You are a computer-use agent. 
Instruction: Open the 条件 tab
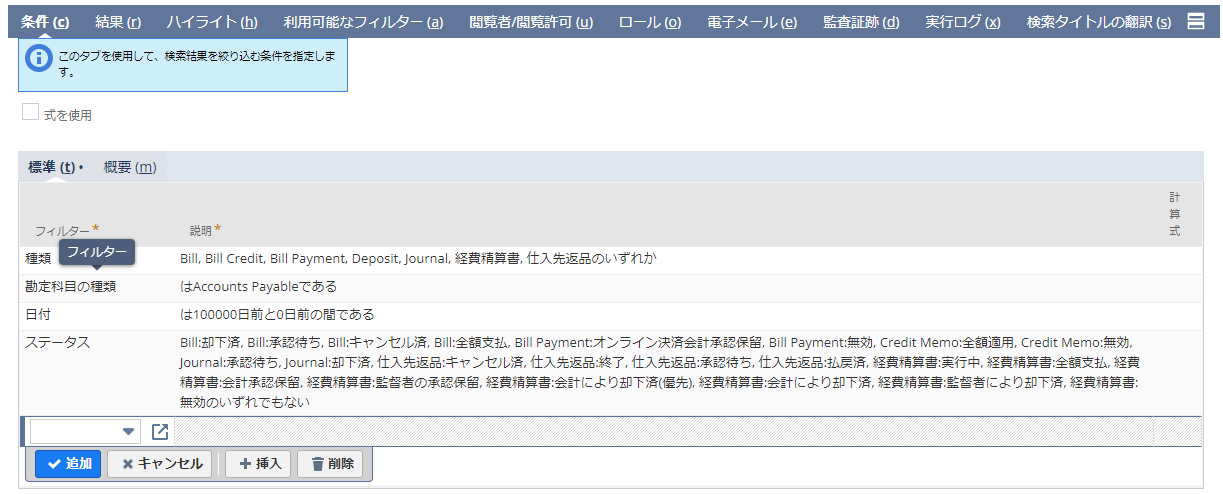pyautogui.click(x=45, y=21)
